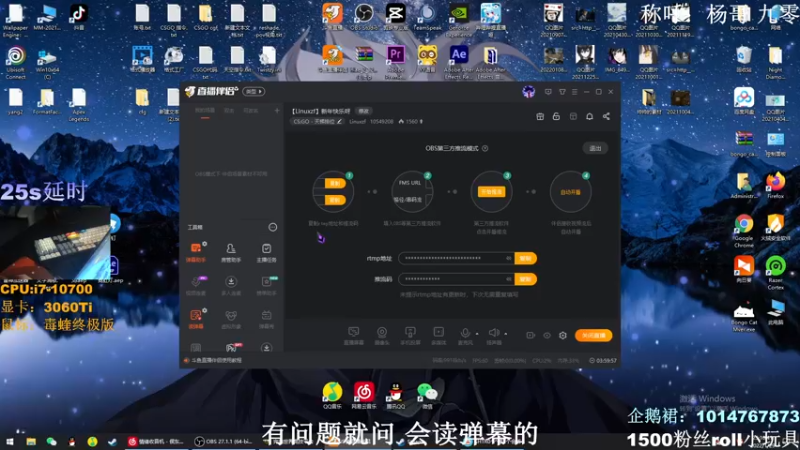Open OBS Studio desktop icon
The height and width of the screenshot is (450, 800).
364,17
